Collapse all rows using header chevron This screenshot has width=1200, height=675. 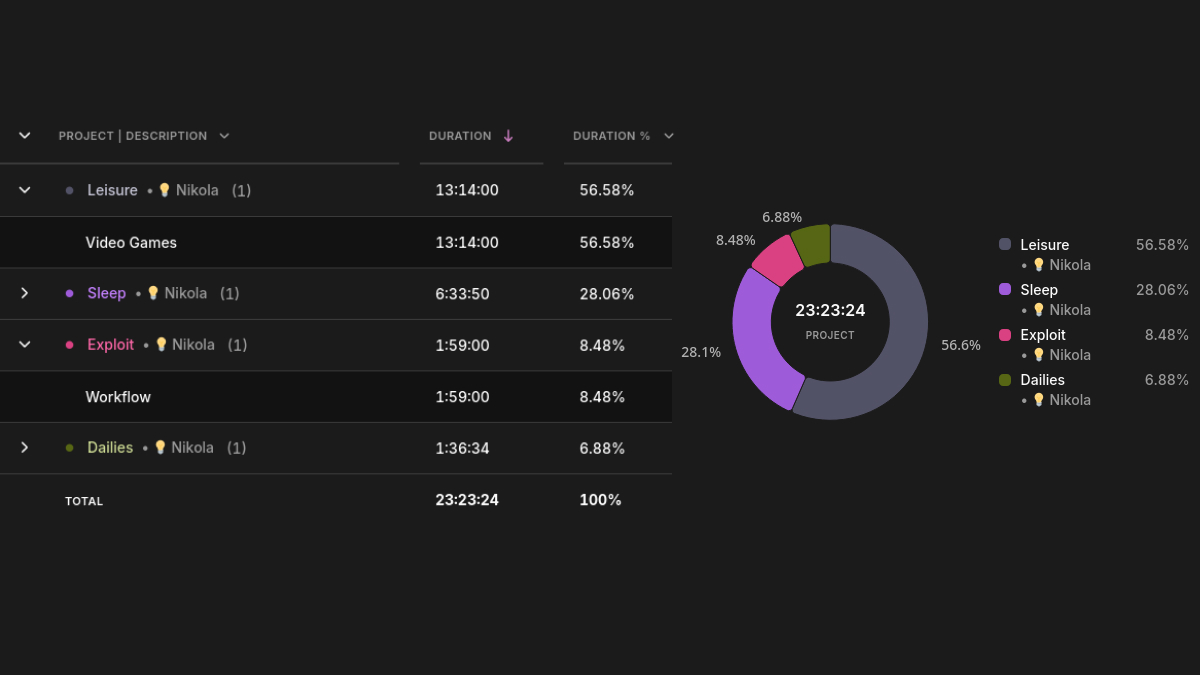point(25,135)
